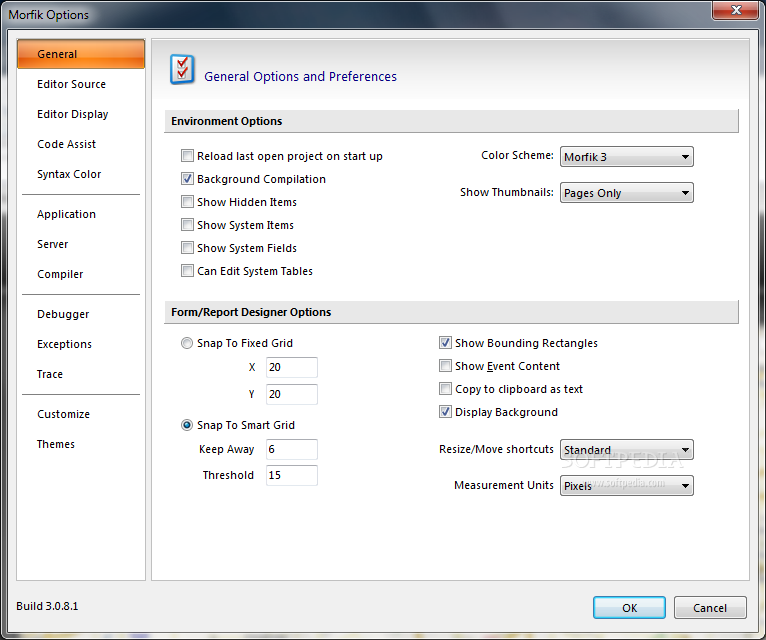The image size is (766, 640).
Task: Confirm with the OK button
Action: (x=629, y=608)
